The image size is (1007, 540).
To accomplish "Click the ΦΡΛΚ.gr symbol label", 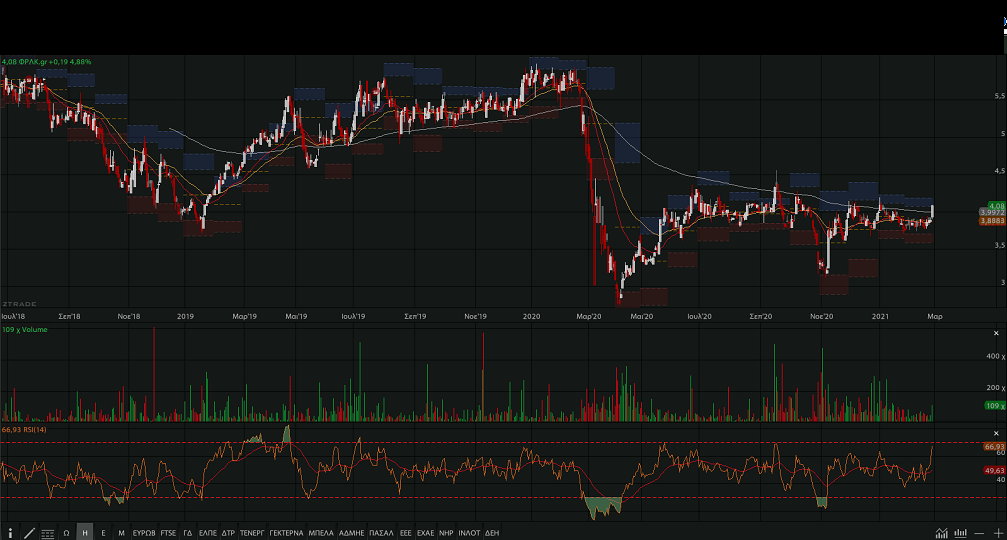I will click(x=40, y=62).
